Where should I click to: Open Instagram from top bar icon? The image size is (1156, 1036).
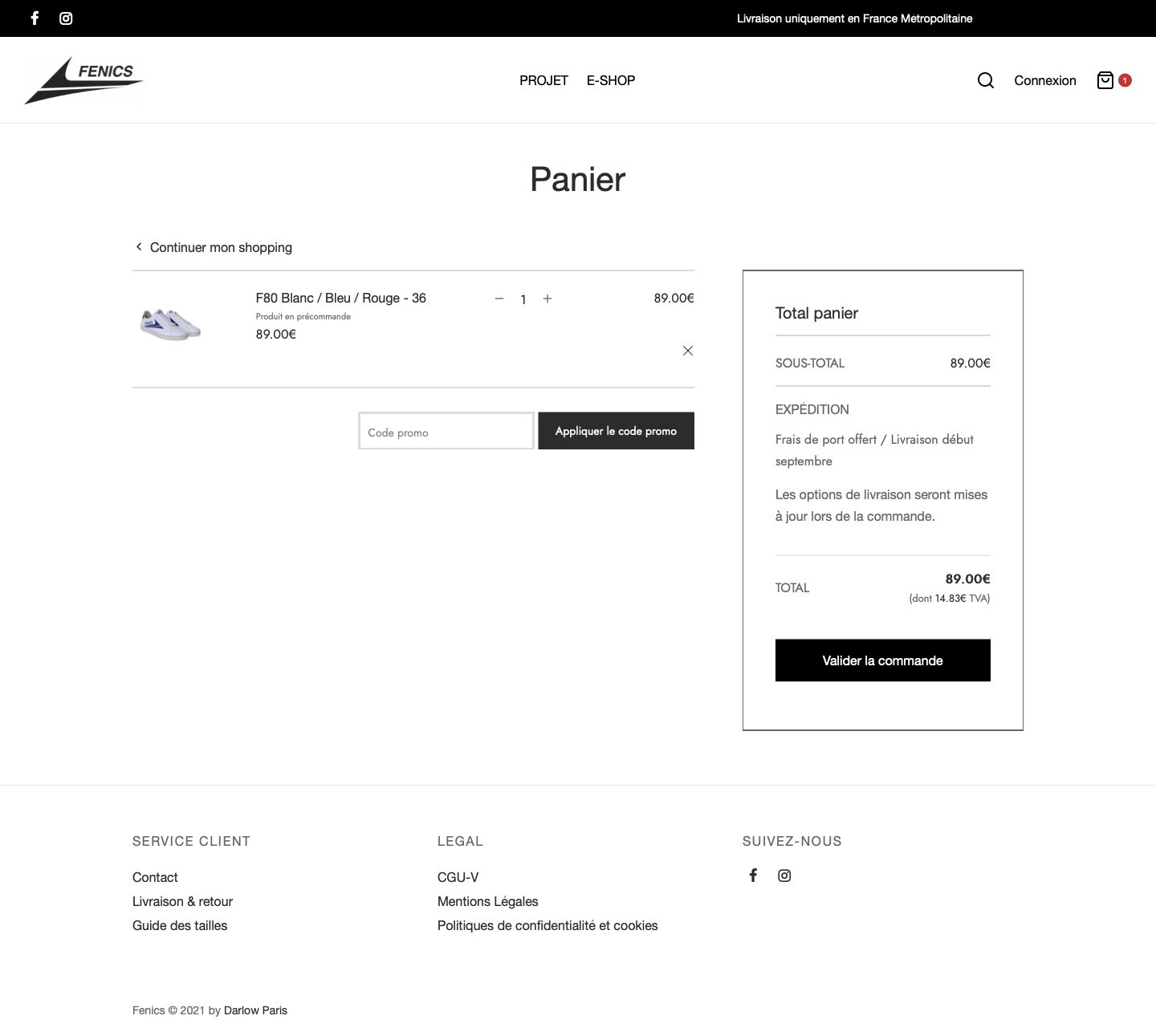pyautogui.click(x=66, y=18)
